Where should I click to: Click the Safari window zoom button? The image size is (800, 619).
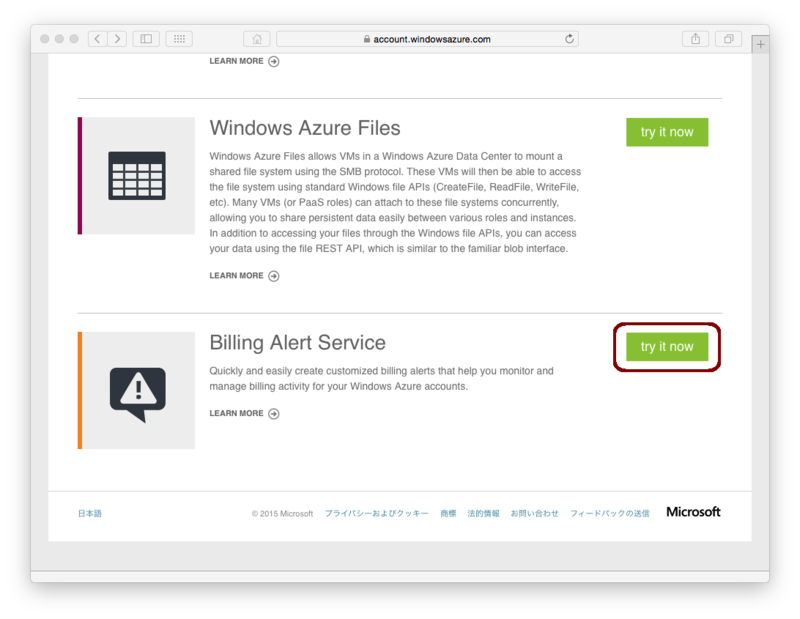tap(74, 39)
